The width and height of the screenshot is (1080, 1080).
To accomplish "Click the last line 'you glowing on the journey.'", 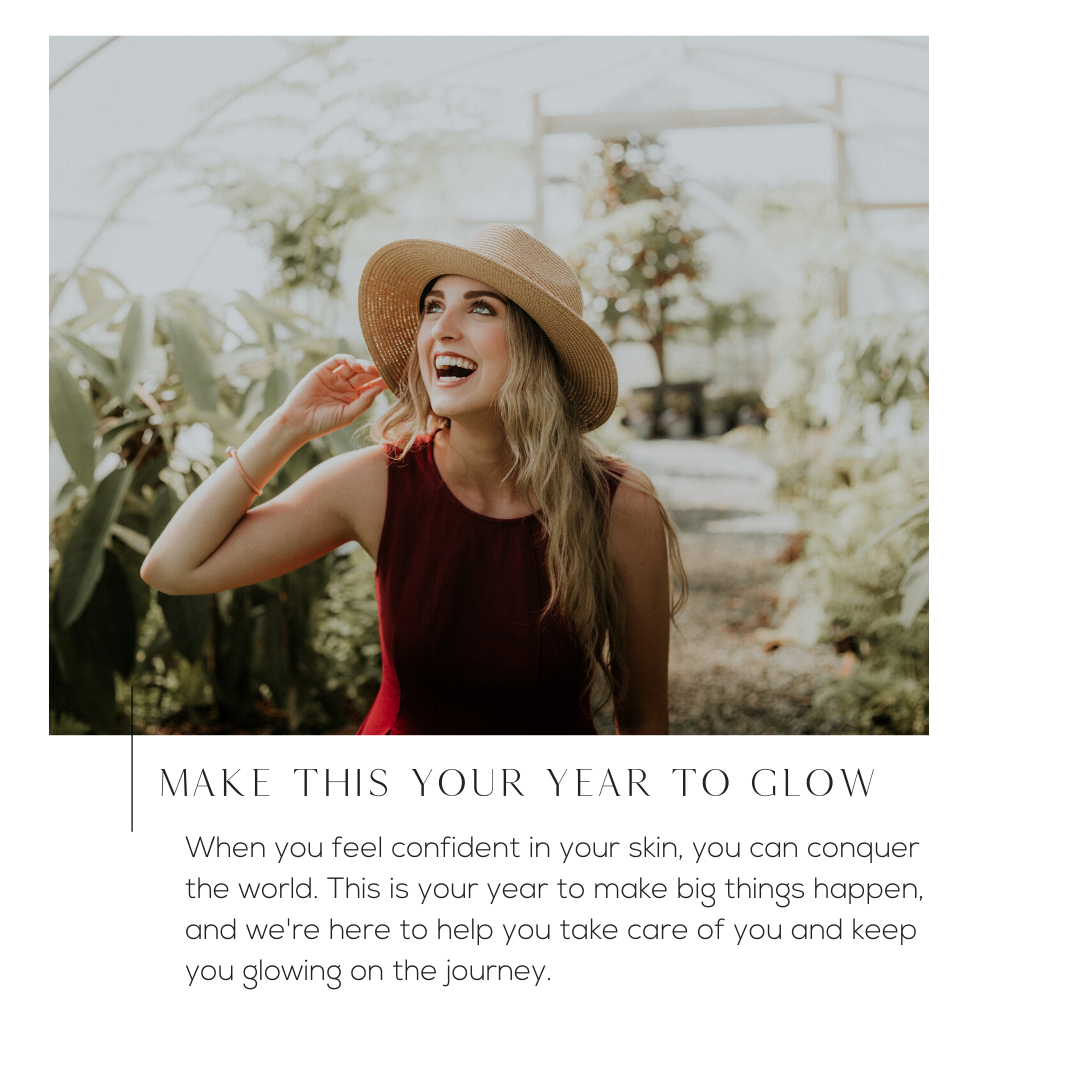I will click(368, 971).
